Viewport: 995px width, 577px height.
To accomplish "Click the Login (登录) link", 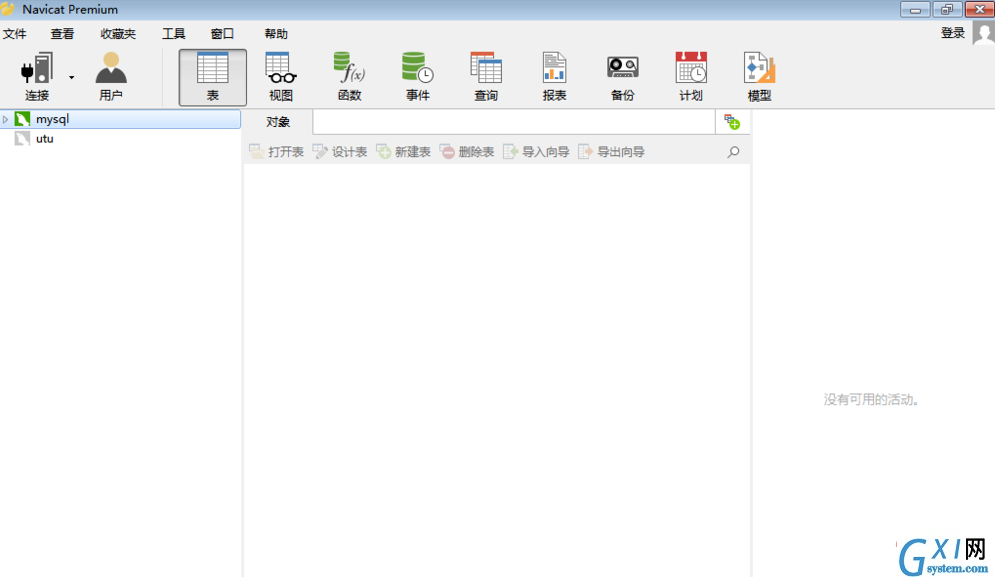I will tap(952, 33).
